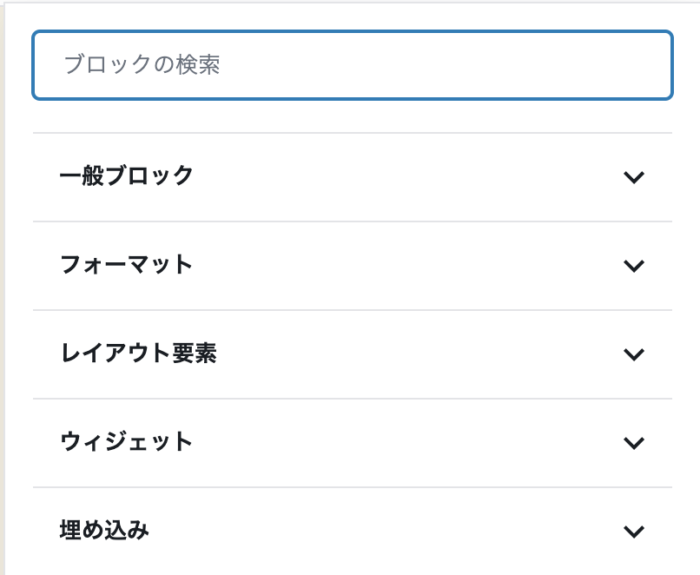Click the down arrow next to ウィジェット
700x575 pixels.
[x=633, y=443]
